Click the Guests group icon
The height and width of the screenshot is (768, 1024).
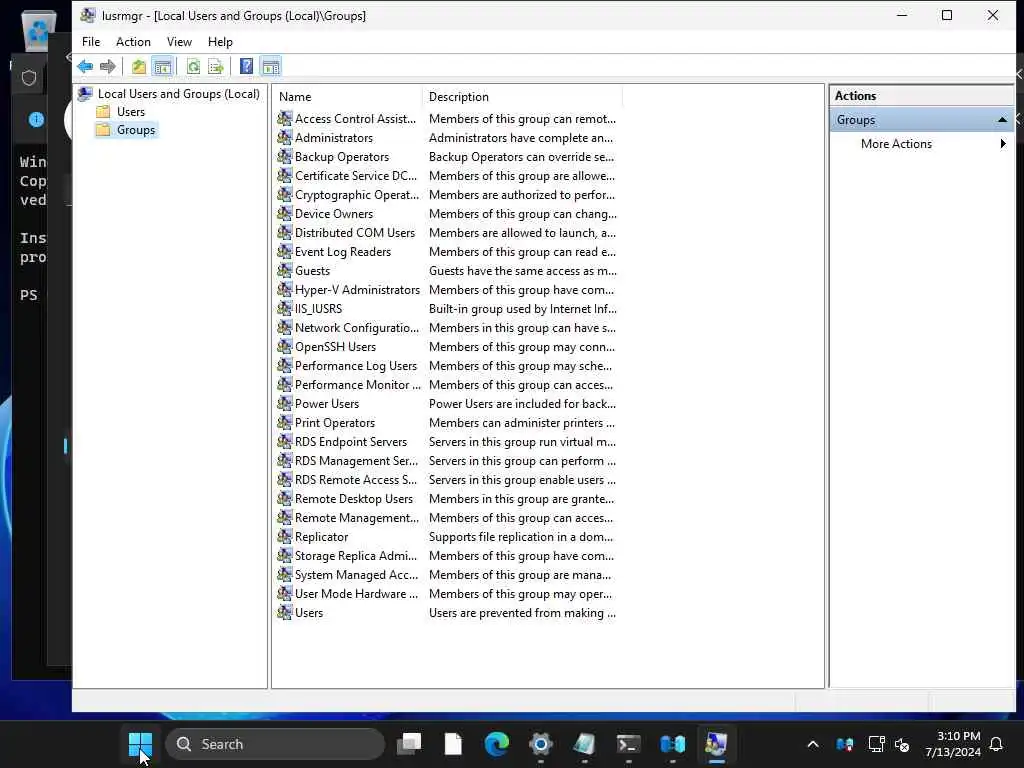284,270
